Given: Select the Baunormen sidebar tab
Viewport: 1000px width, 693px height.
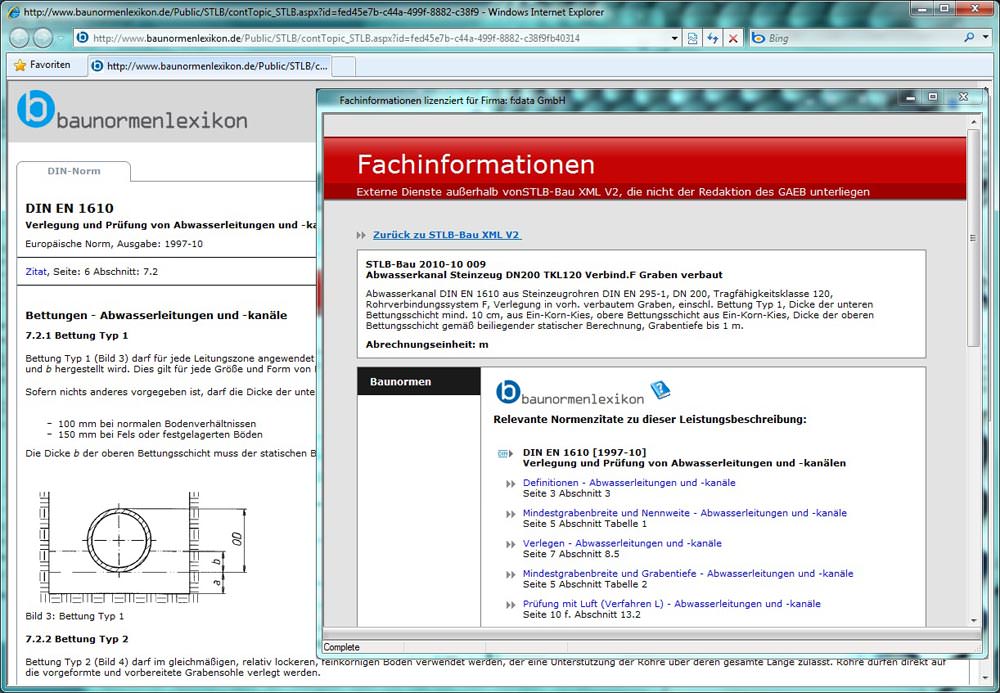Looking at the screenshot, I should (419, 381).
